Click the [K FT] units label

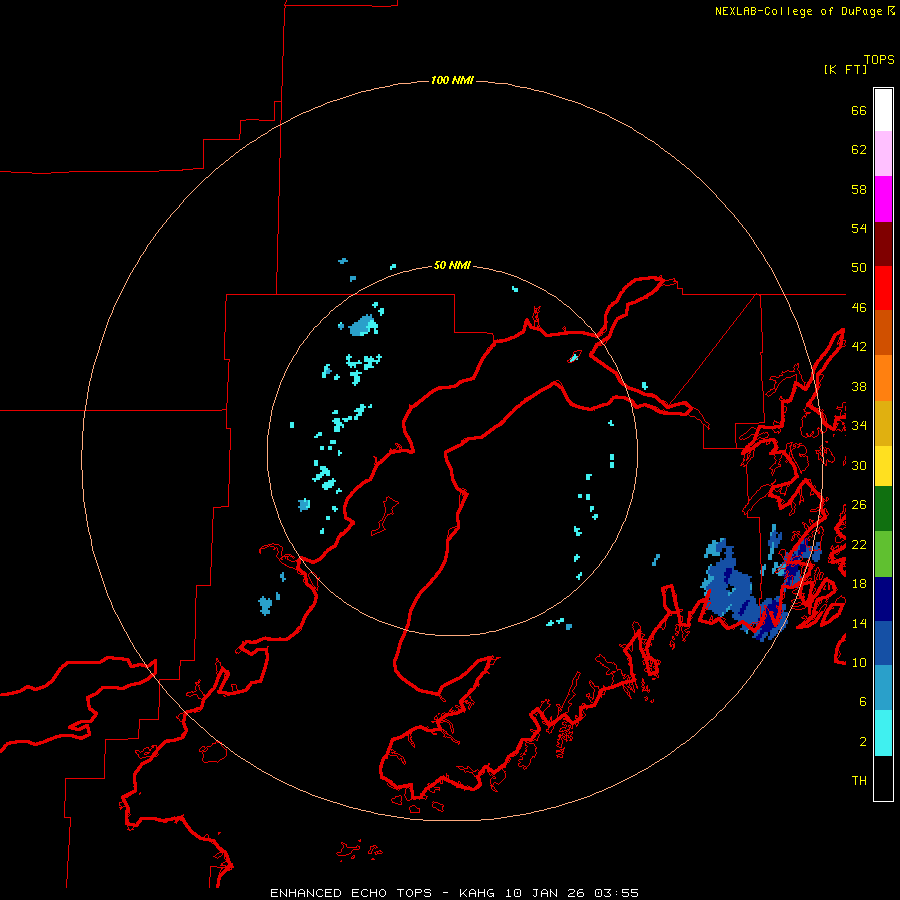(845, 70)
